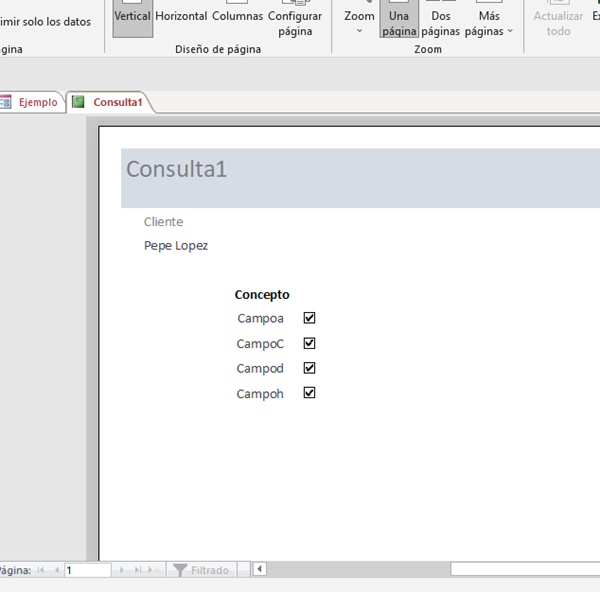The height and width of the screenshot is (592, 600).
Task: Select Vertical page orientation
Action: (x=132, y=18)
